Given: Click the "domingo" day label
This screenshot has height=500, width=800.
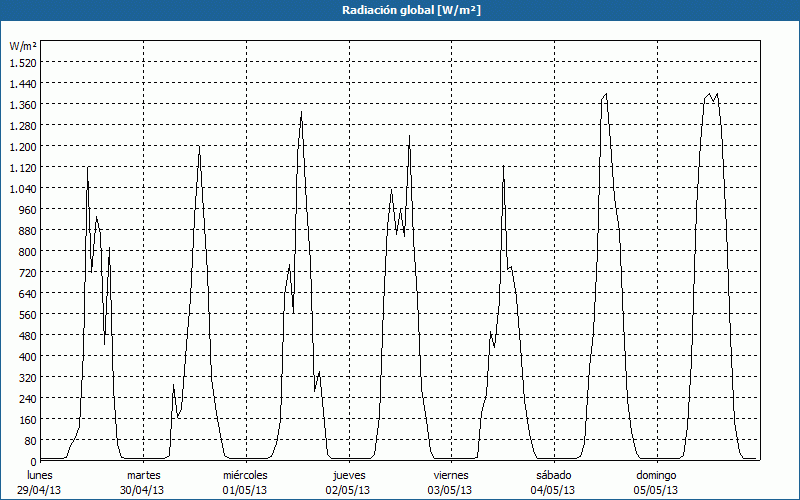Looking at the screenshot, I should 657,475.
